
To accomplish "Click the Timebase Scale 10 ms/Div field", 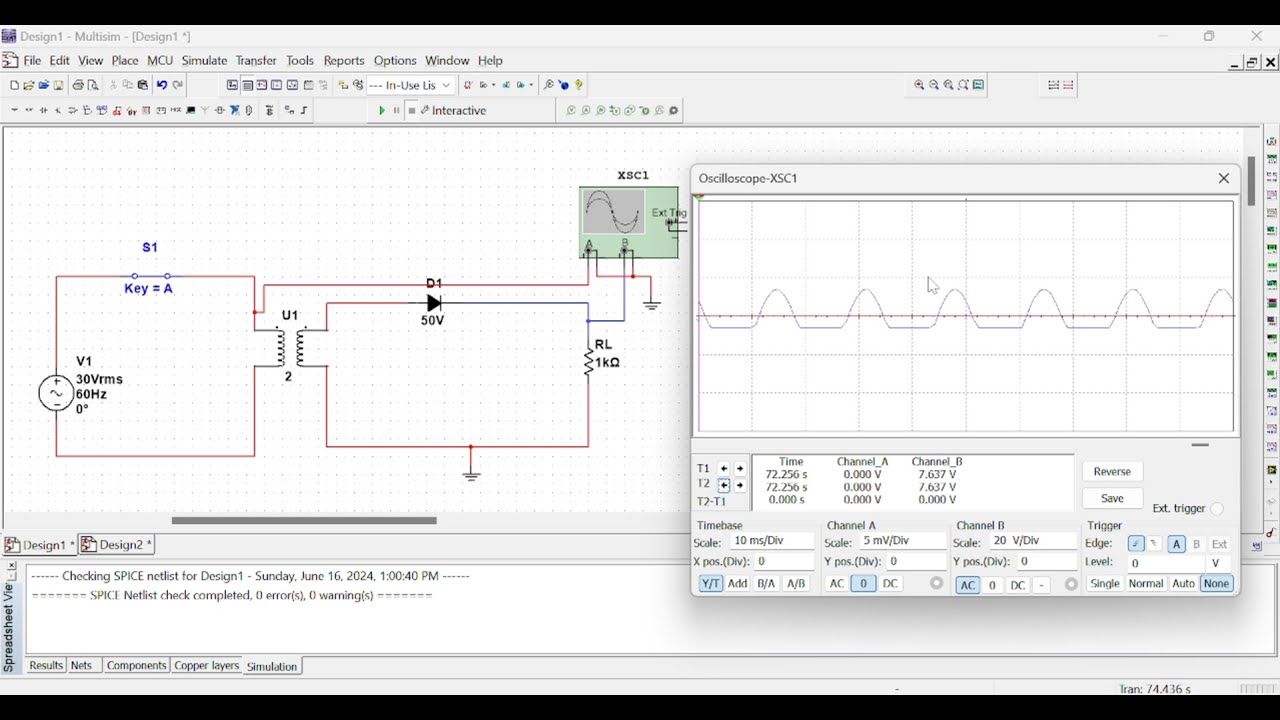I will (x=770, y=541).
